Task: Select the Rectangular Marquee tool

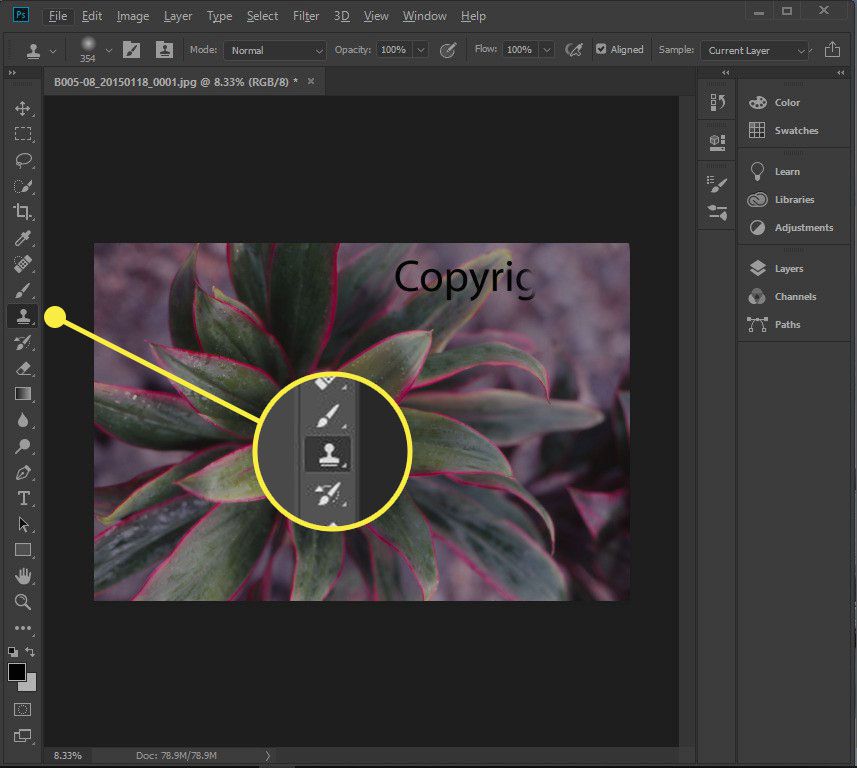Action: 22,134
